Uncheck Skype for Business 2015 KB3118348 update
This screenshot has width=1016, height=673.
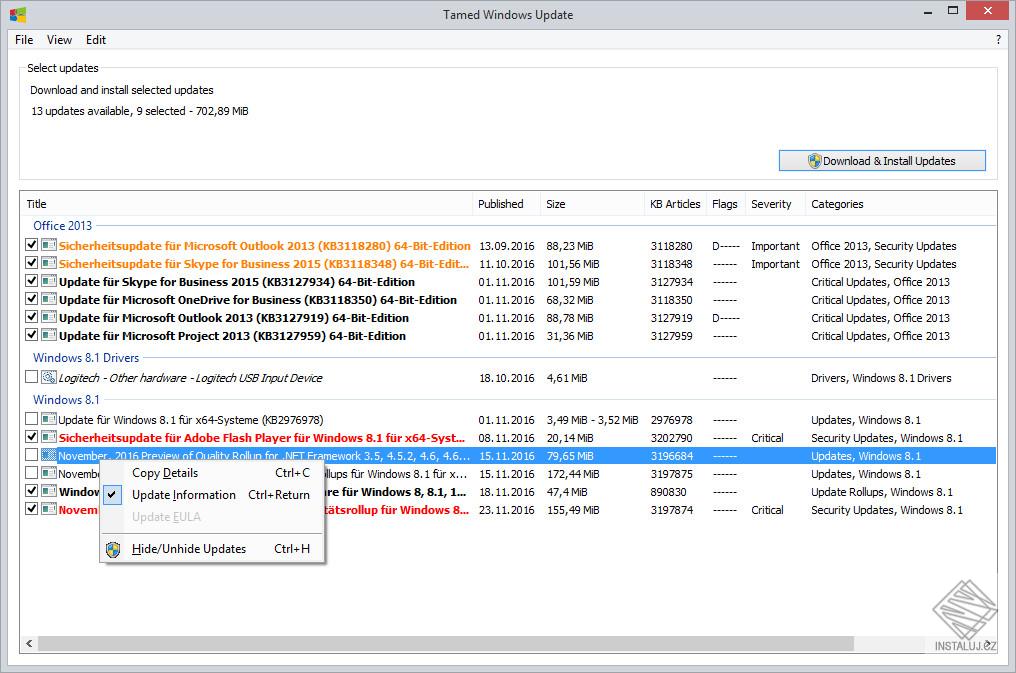point(31,263)
